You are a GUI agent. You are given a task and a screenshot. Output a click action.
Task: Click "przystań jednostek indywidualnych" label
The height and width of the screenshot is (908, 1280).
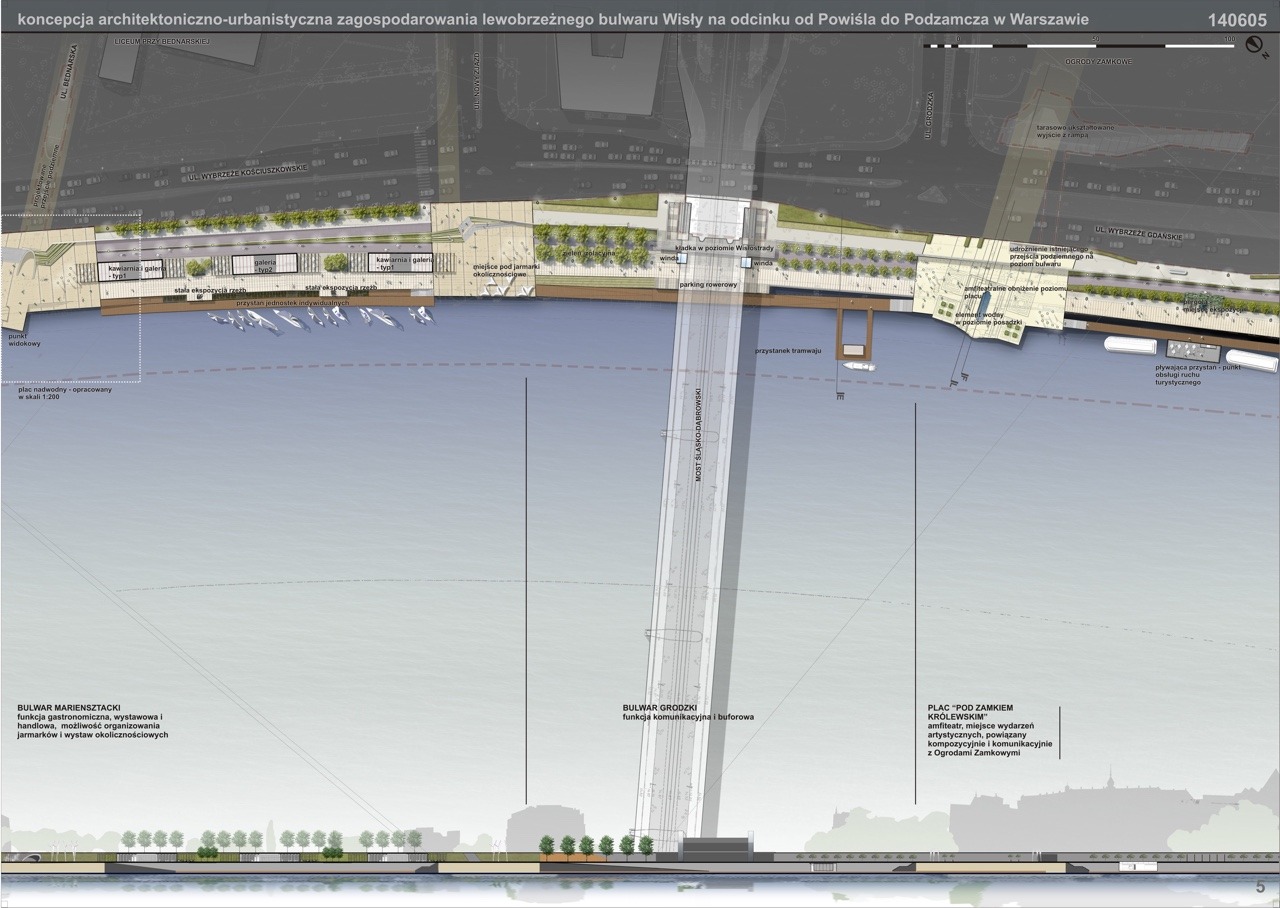click(292, 302)
